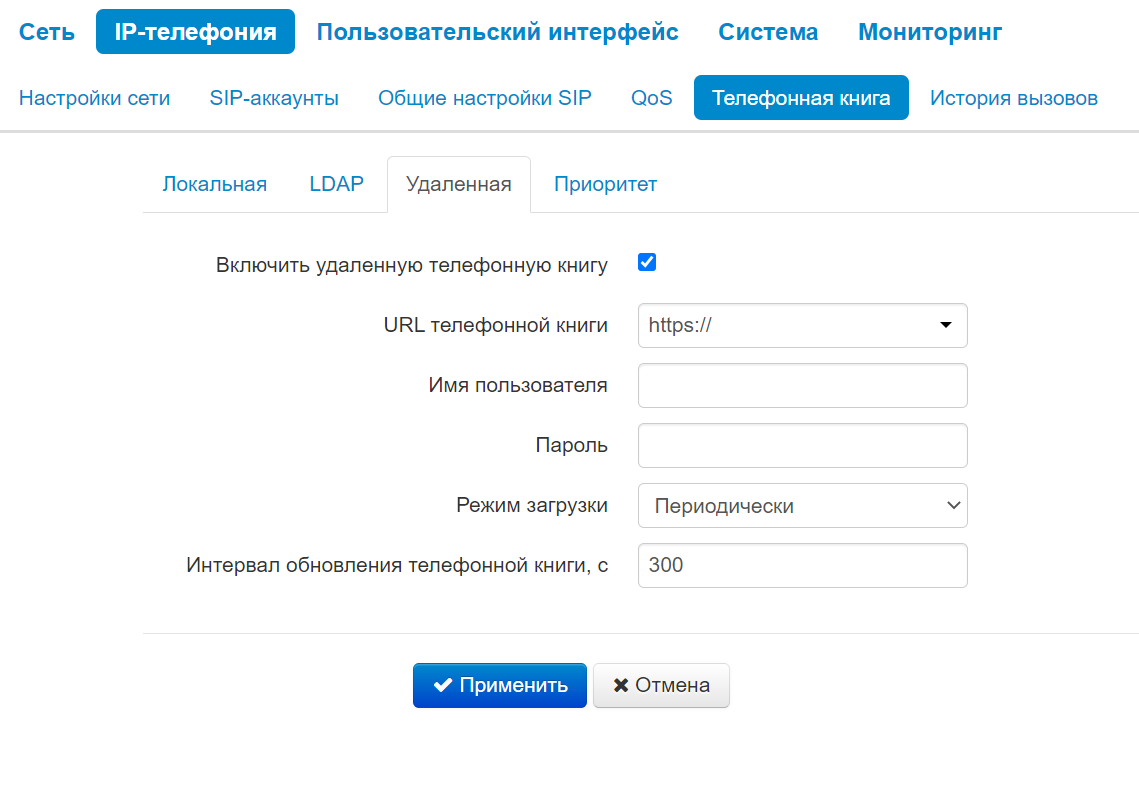This screenshot has height=785, width=1139.
Task: Open Общие настройки SIP page
Action: coord(485,98)
